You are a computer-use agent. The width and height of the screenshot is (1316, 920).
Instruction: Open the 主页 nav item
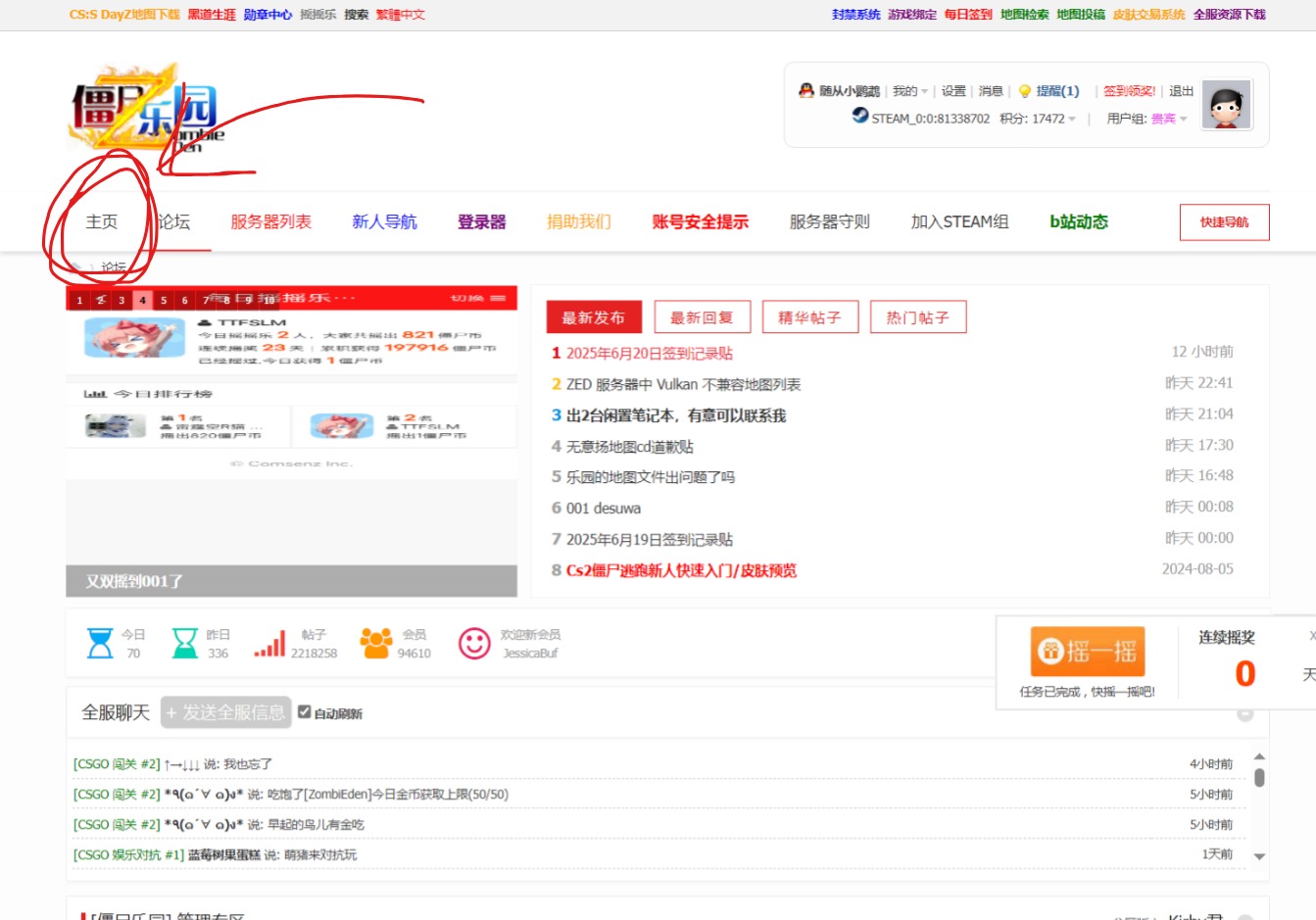(102, 222)
